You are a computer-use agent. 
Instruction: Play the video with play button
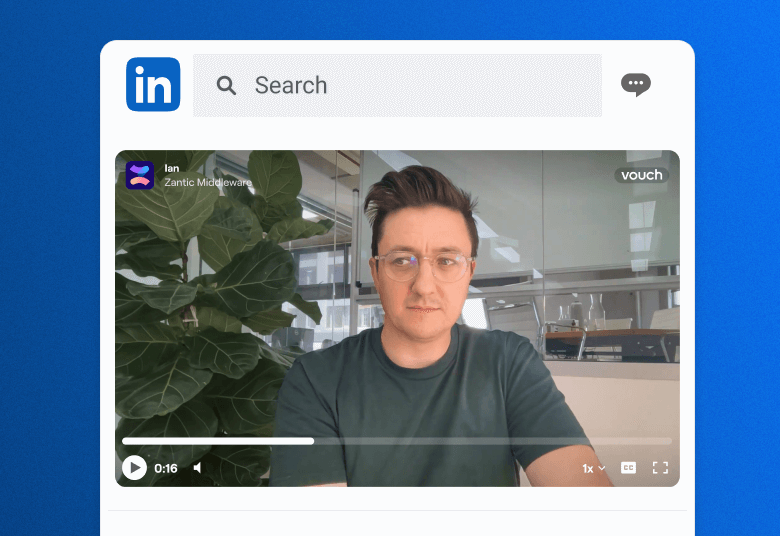[134, 468]
